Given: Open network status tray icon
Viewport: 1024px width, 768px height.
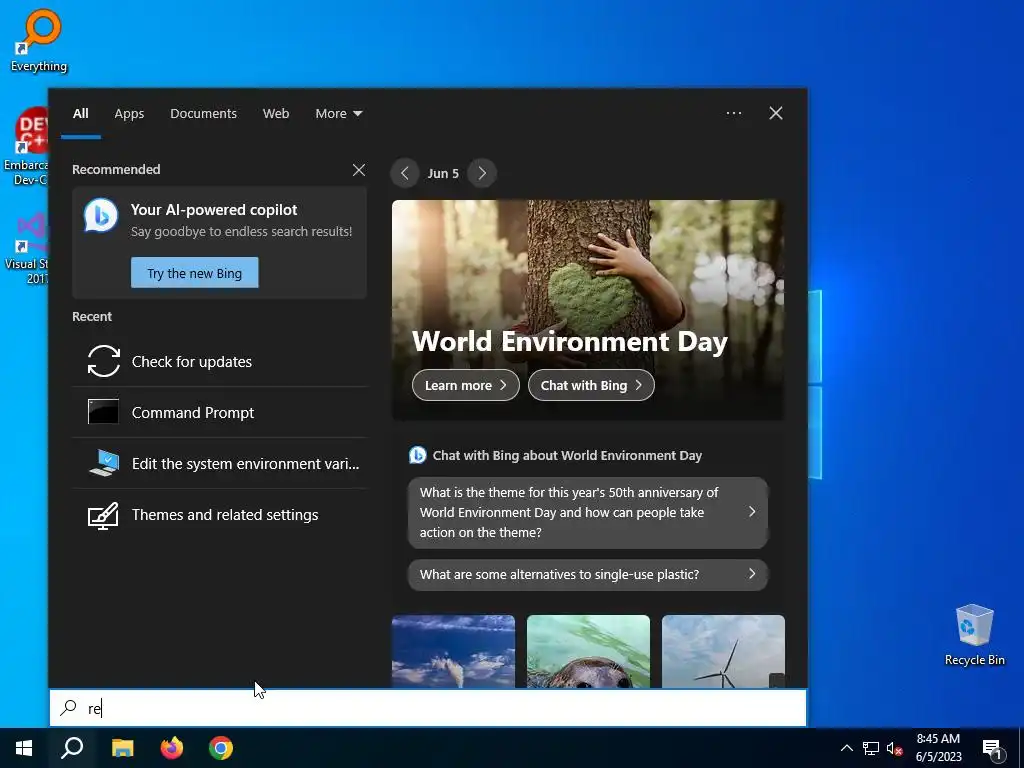Looking at the screenshot, I should (x=871, y=748).
